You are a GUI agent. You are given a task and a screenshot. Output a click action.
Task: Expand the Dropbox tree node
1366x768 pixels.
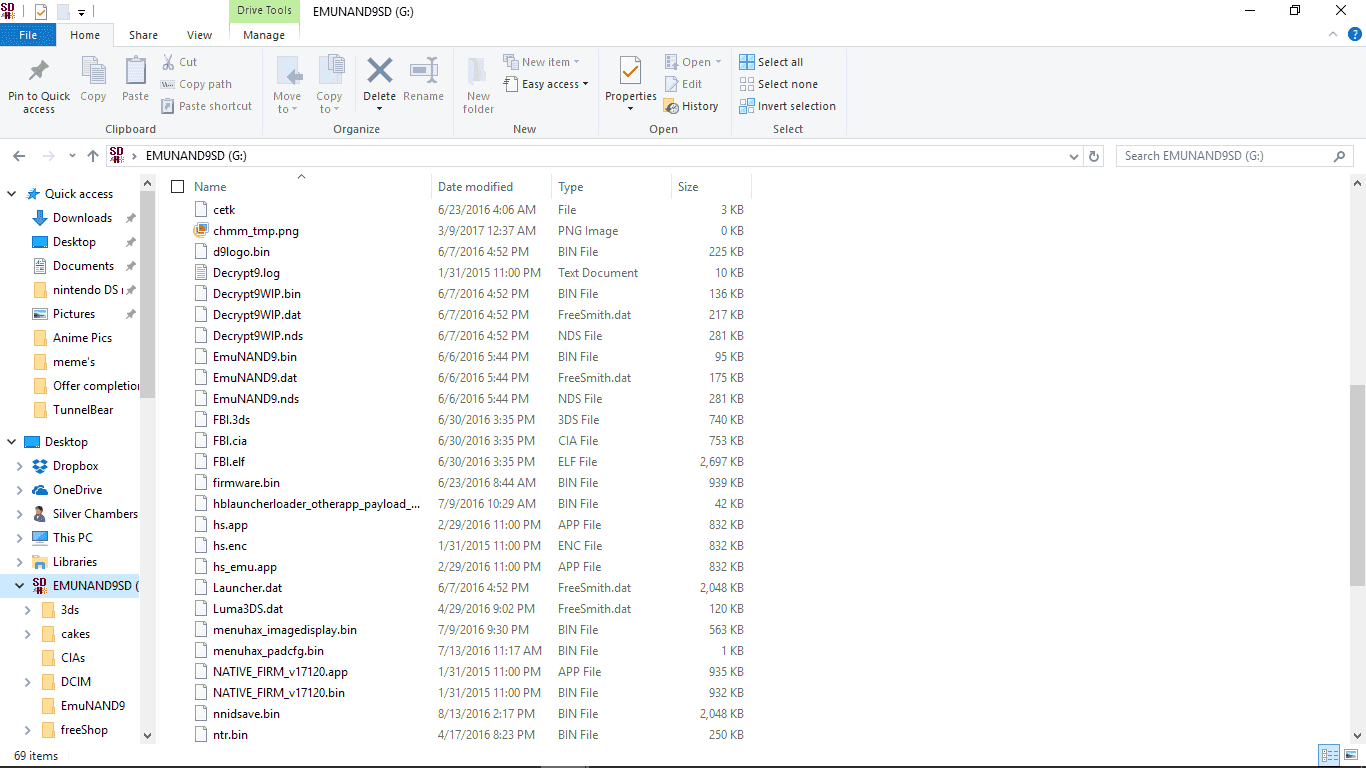tap(18, 466)
